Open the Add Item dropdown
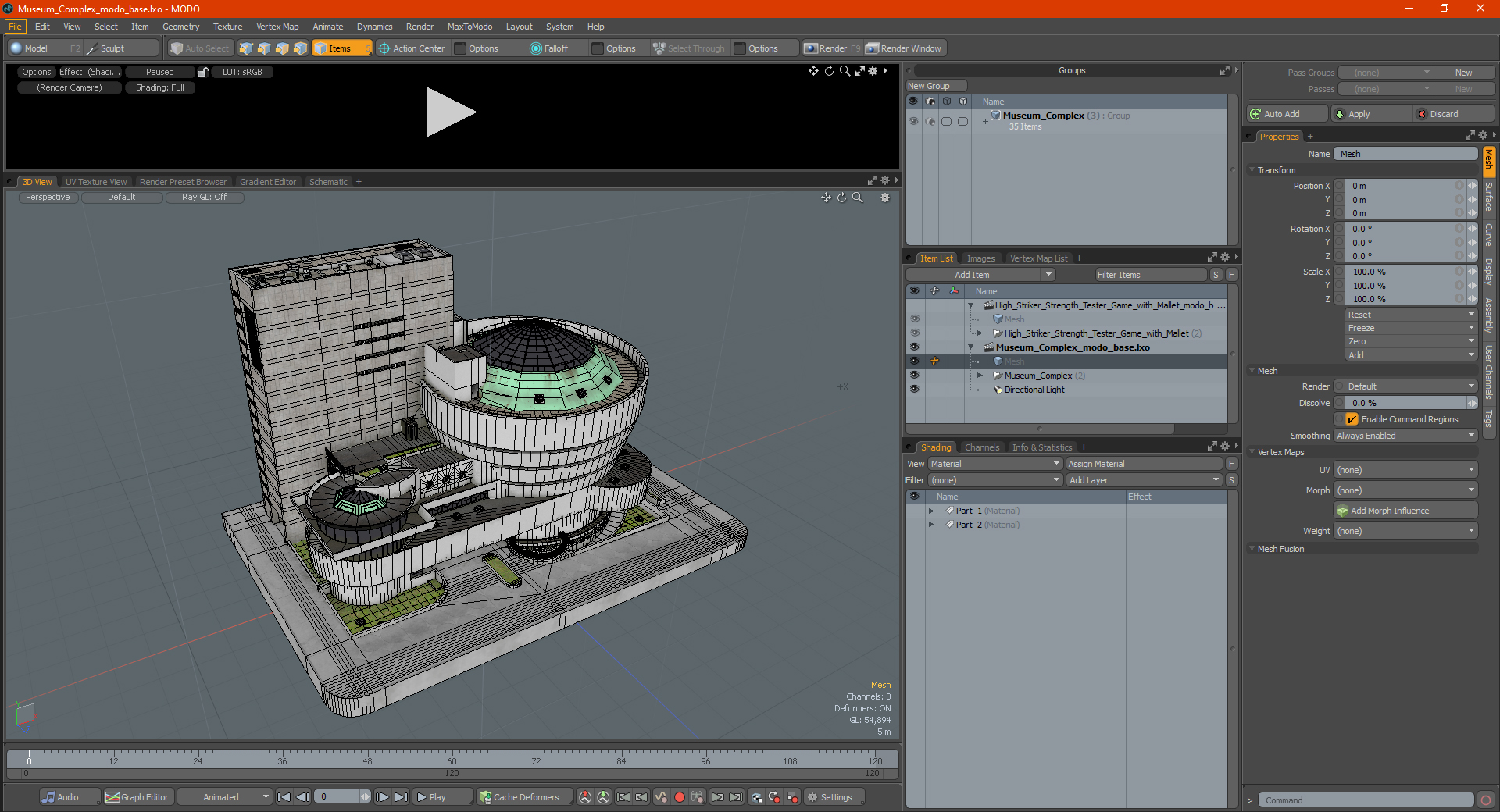1500x812 pixels. 981,275
